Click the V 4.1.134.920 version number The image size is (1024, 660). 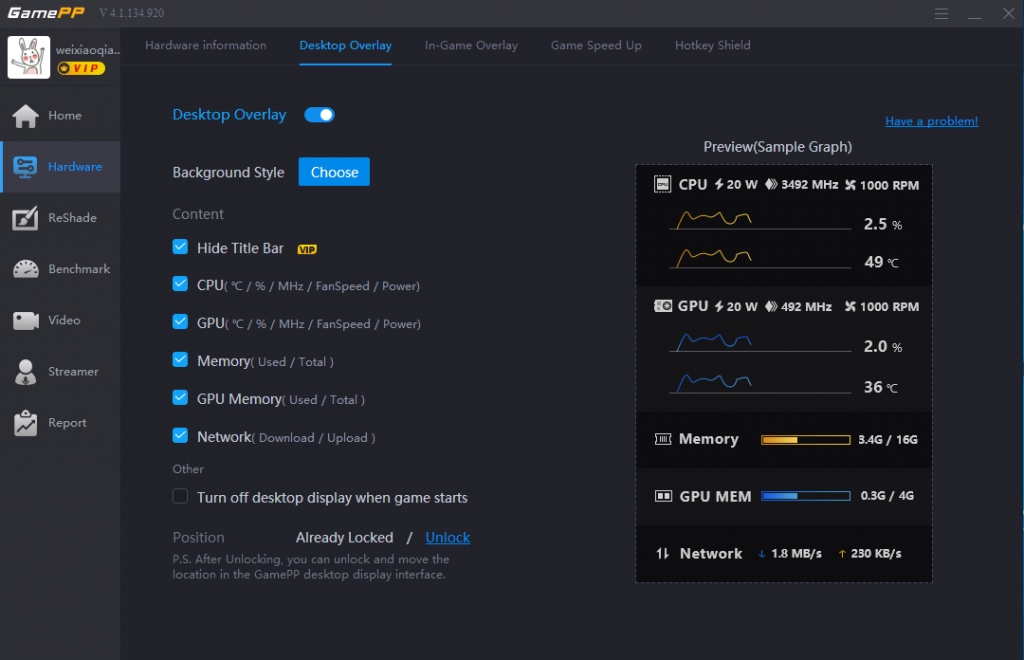coord(132,13)
